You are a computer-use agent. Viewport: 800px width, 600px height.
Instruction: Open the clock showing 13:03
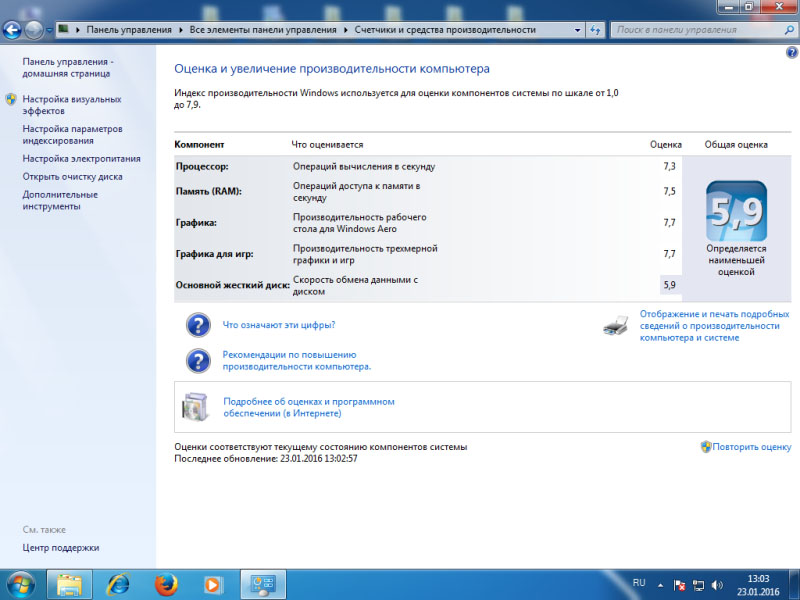(758, 585)
